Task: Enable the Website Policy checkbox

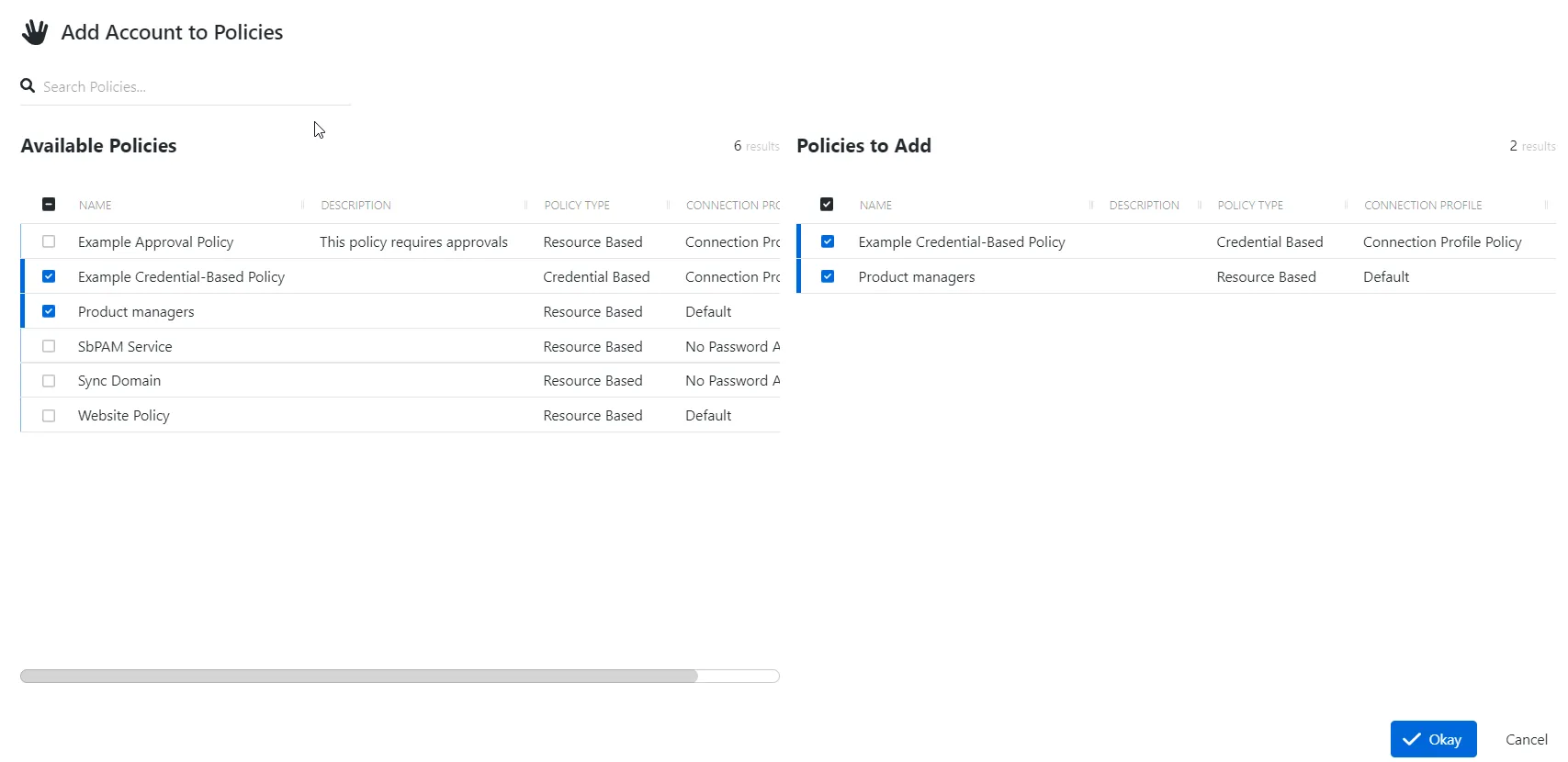Action: click(49, 416)
